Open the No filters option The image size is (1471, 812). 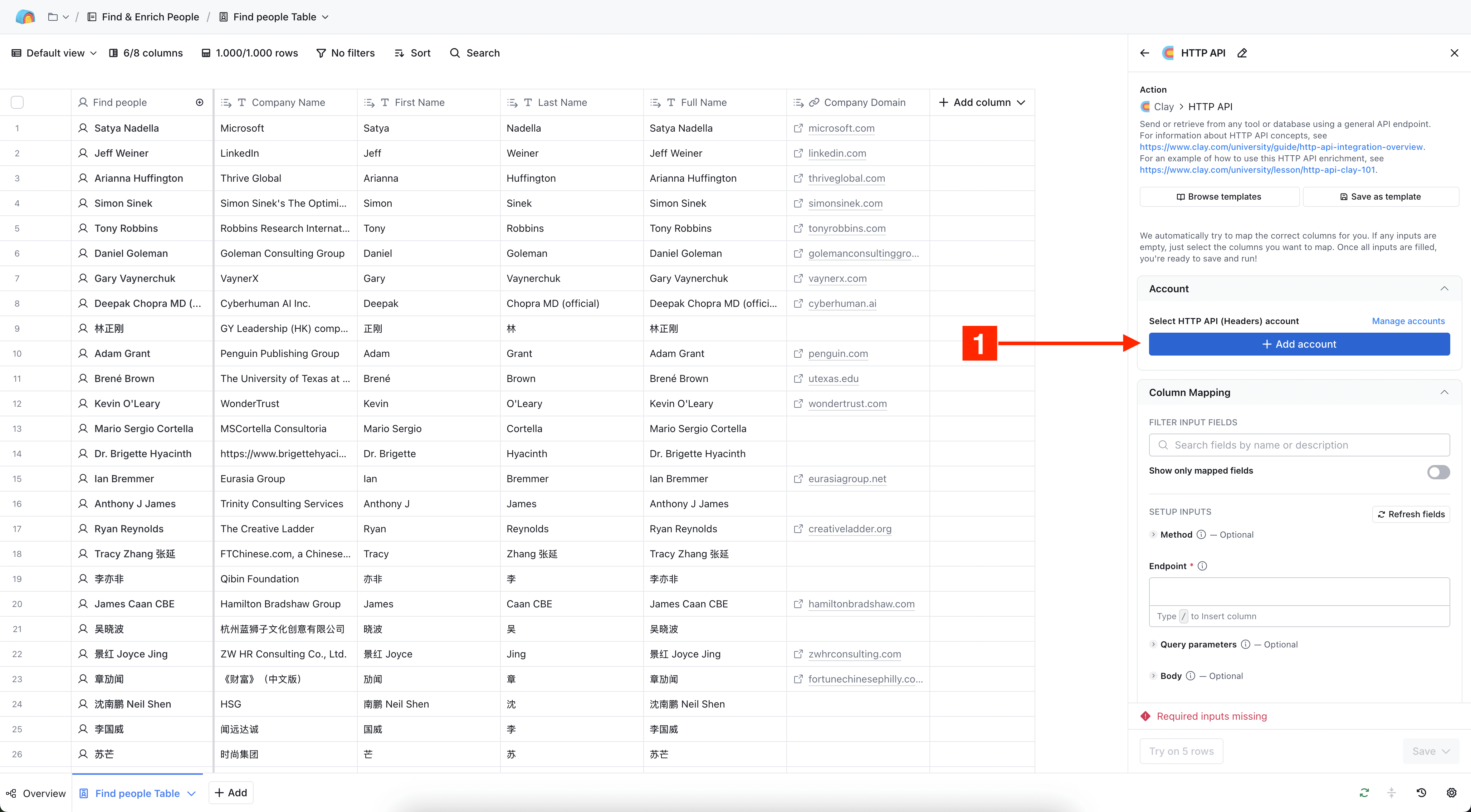[x=346, y=53]
